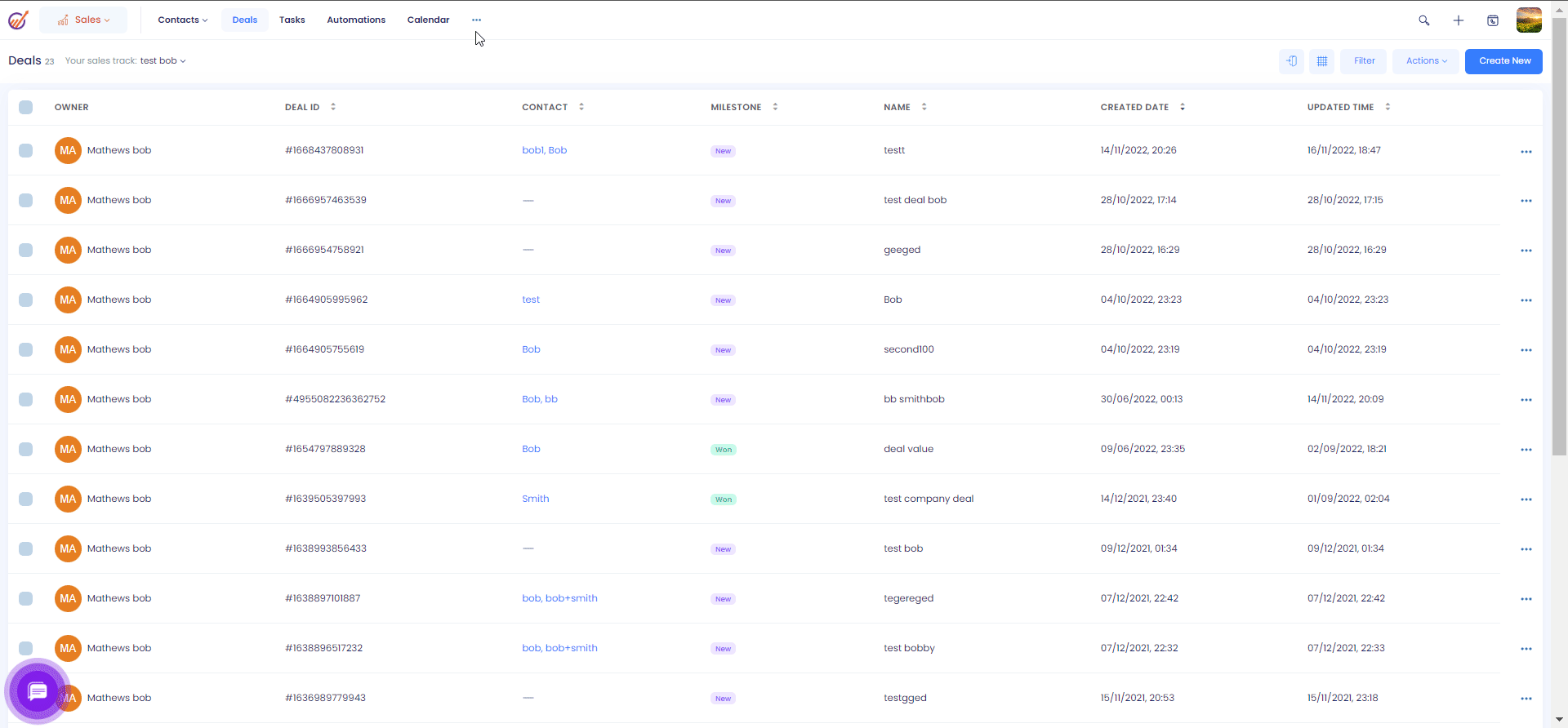Click deal name 'test company deal'
1568x728 pixels.
pyautogui.click(x=929, y=499)
